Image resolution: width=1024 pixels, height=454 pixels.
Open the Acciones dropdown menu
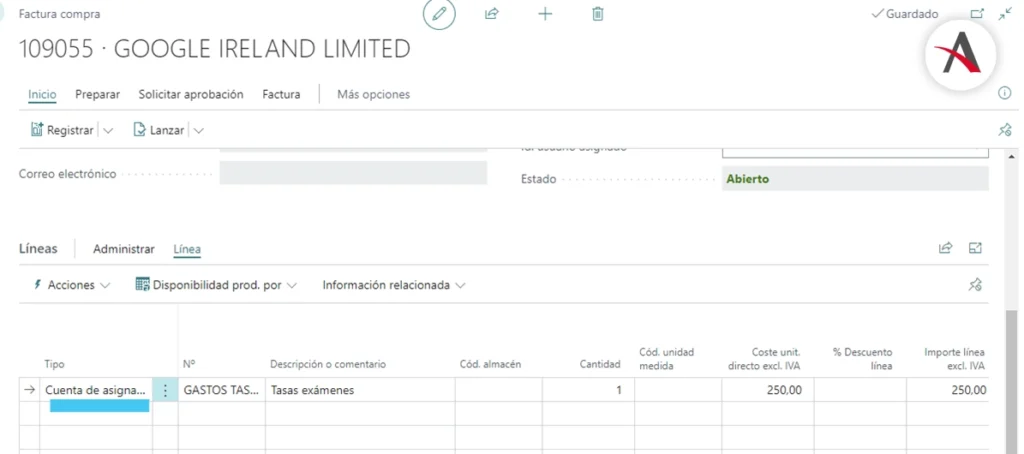pos(71,285)
